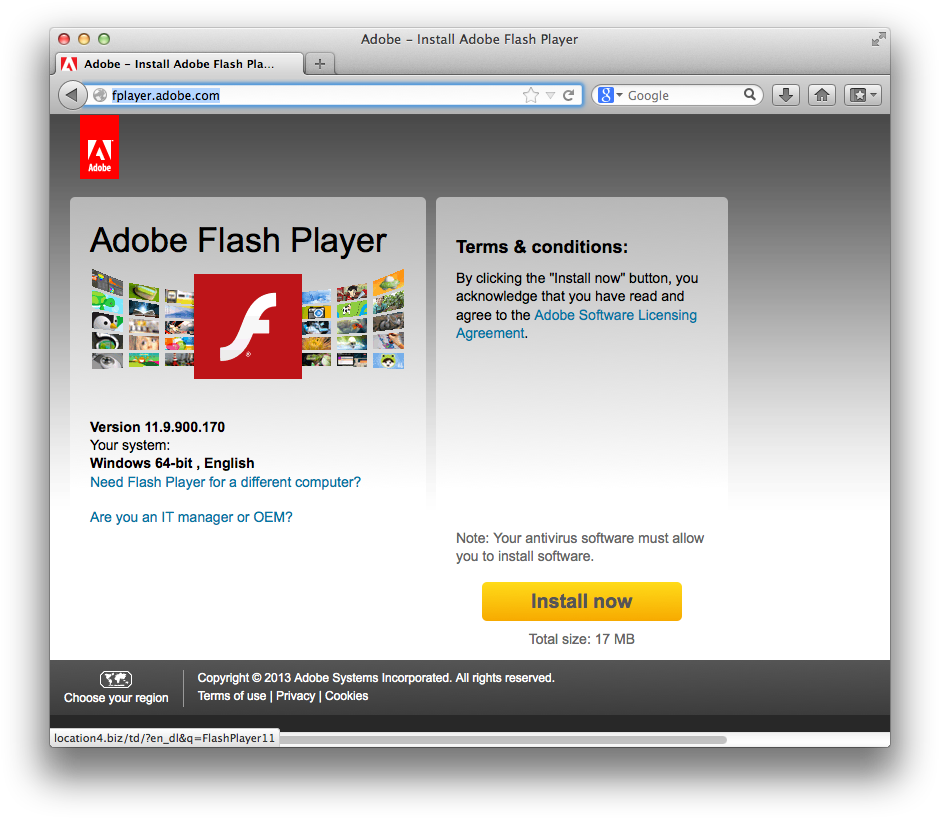Image resolution: width=939 pixels, height=818 pixels.
Task: Open the Choose your region map icon
Action: click(x=116, y=679)
